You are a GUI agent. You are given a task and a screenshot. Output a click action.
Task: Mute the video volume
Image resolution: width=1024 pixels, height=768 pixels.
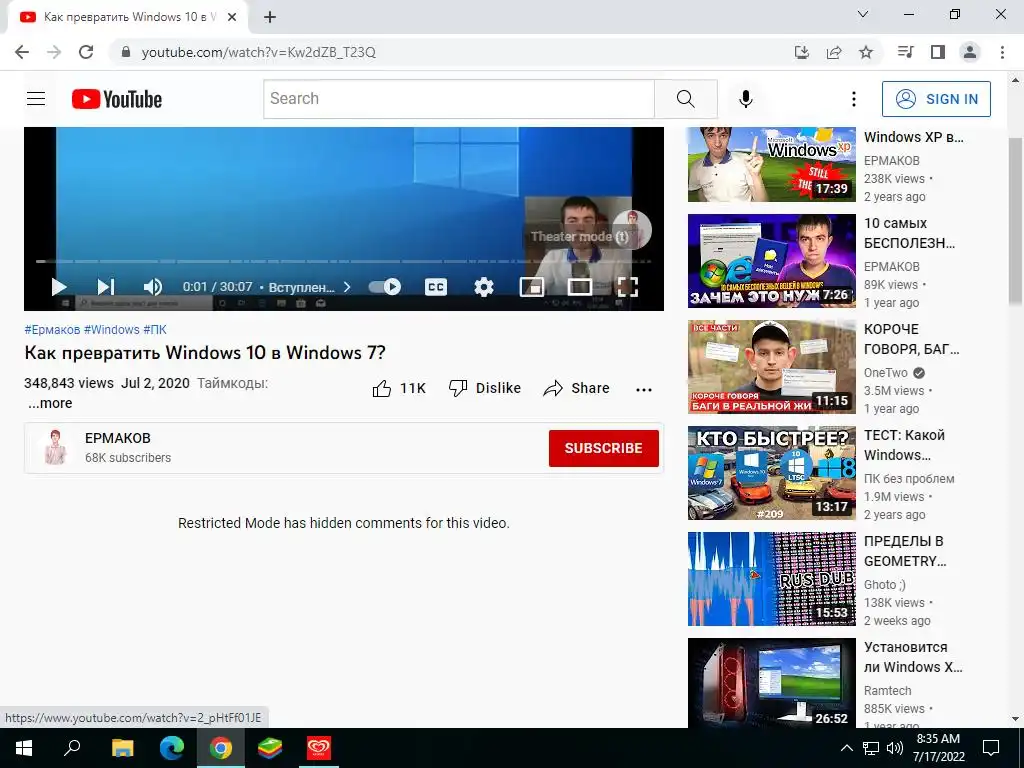[153, 287]
